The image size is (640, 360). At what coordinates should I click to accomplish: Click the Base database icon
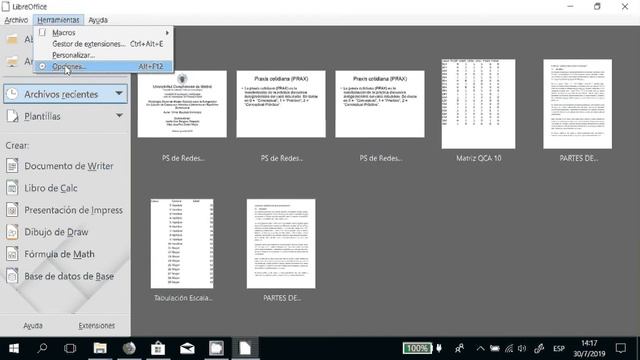[x=12, y=276]
